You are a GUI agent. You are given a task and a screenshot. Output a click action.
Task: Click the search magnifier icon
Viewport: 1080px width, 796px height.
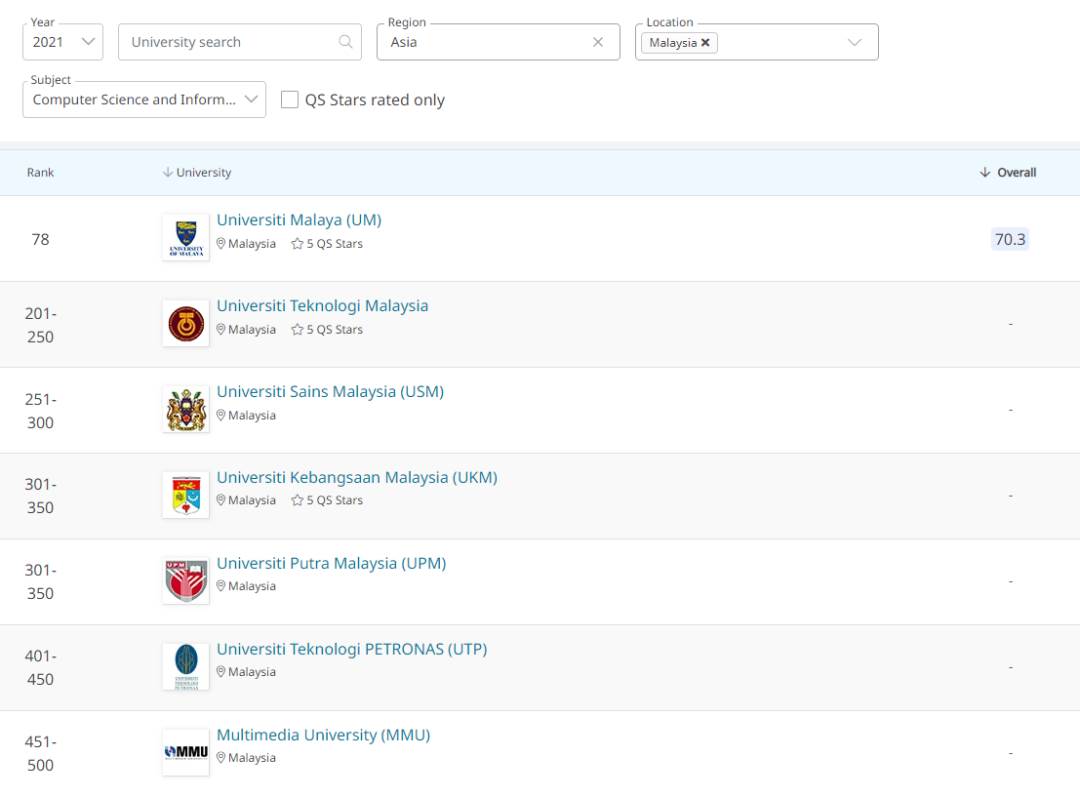tap(346, 42)
